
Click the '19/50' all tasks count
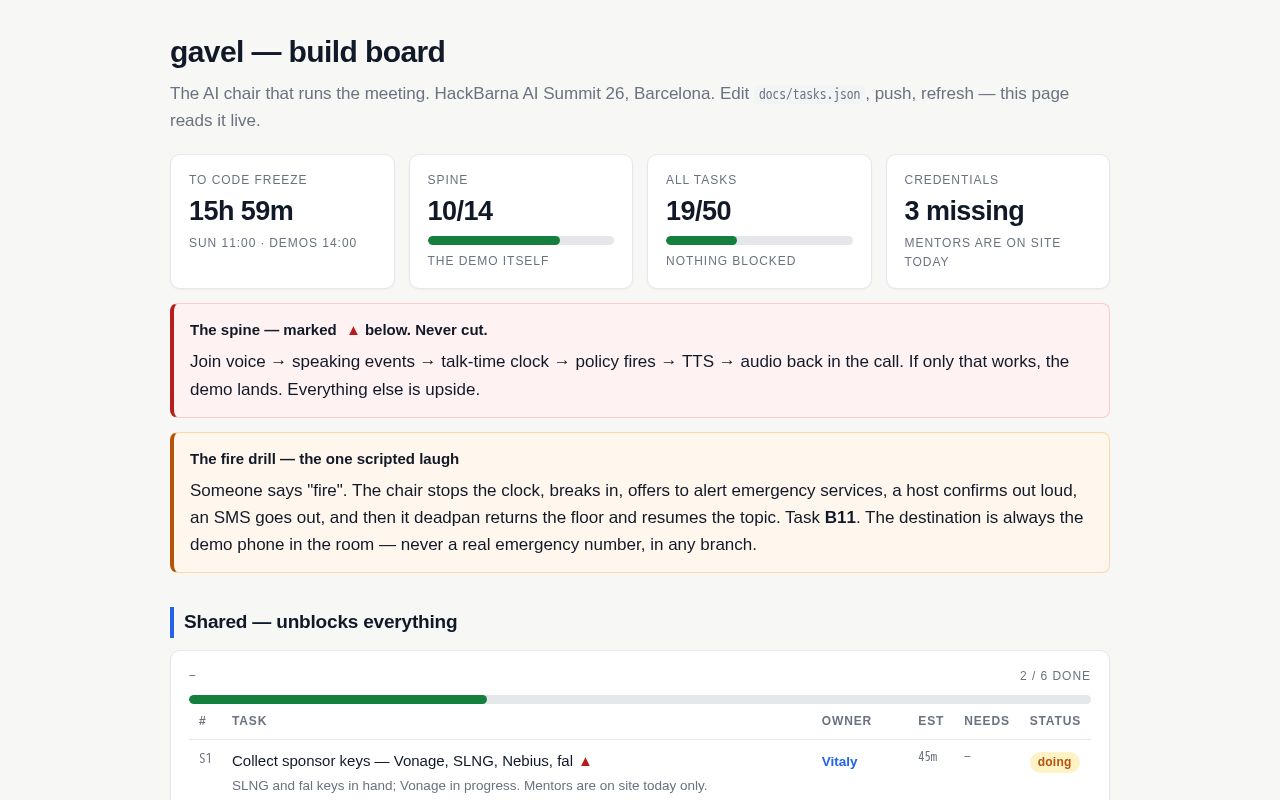coord(698,211)
